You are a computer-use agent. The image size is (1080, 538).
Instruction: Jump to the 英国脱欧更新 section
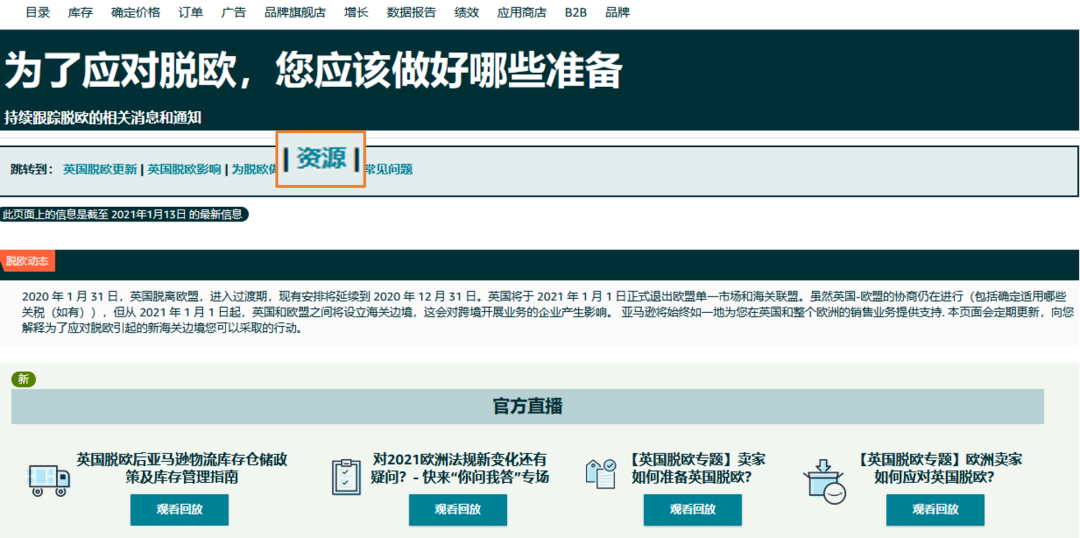coord(100,169)
